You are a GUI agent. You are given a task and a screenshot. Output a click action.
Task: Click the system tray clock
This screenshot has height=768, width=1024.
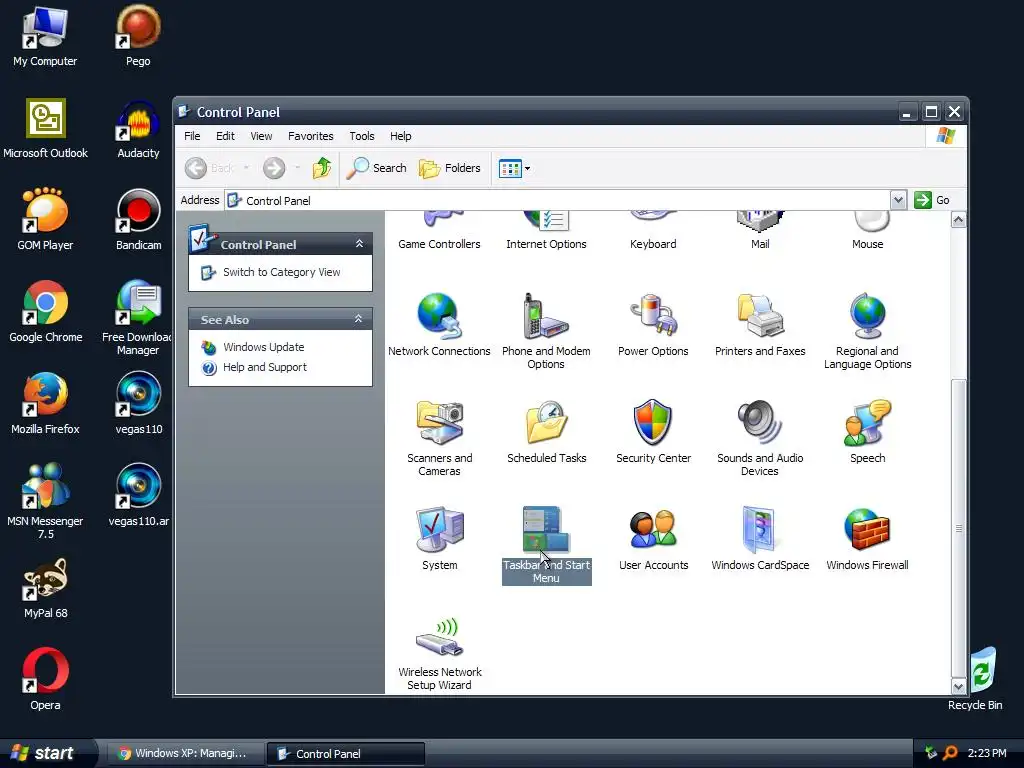[987, 753]
